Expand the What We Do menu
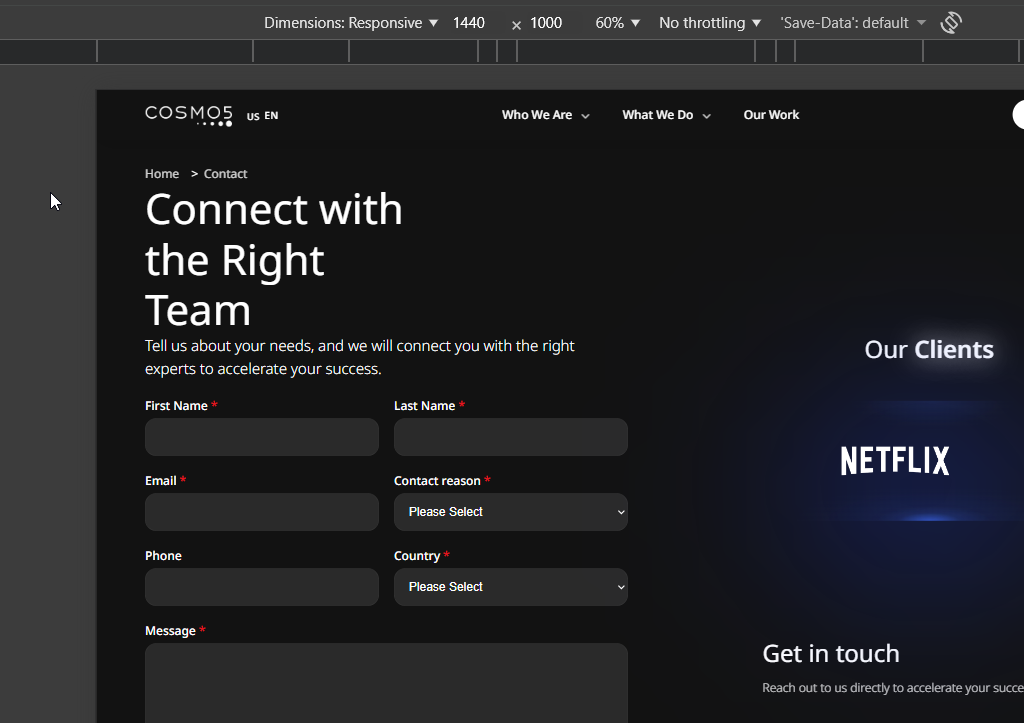The height and width of the screenshot is (723, 1024). (666, 115)
